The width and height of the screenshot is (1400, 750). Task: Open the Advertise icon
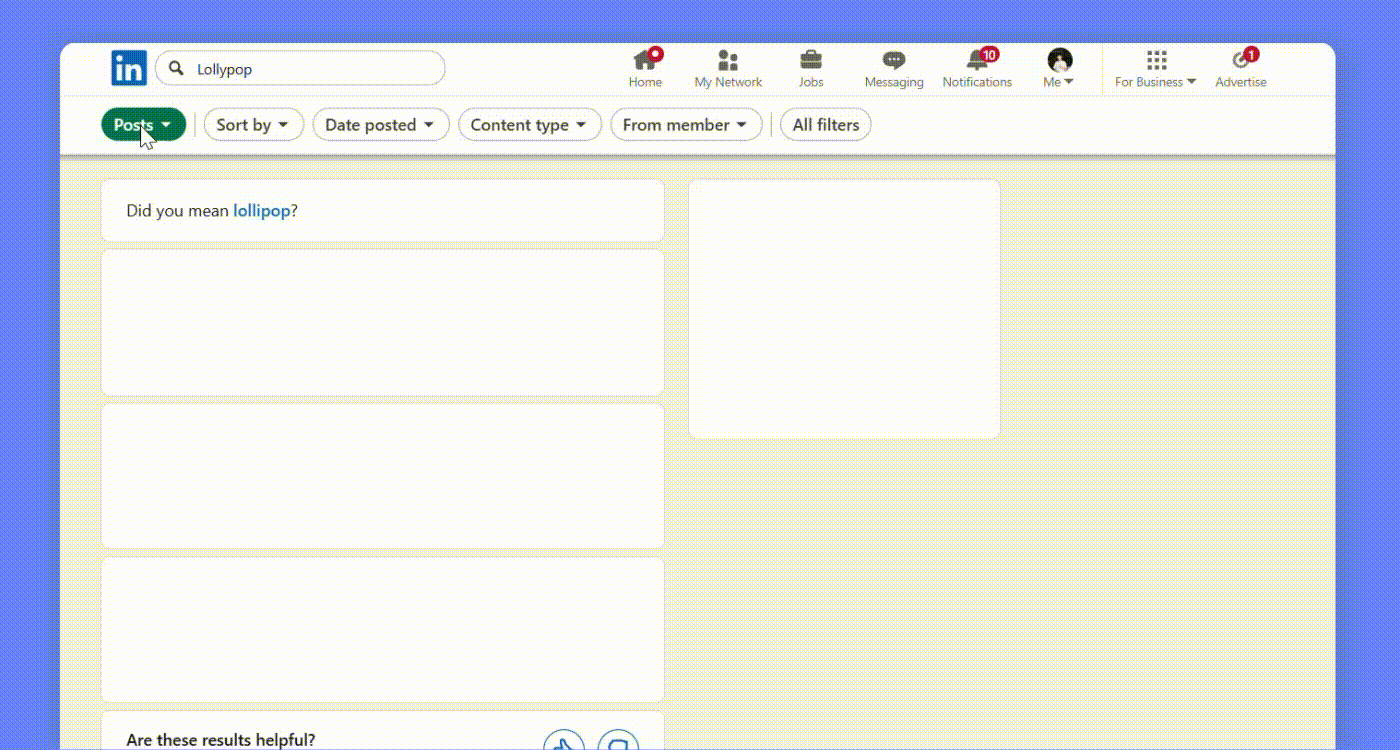tap(1240, 61)
